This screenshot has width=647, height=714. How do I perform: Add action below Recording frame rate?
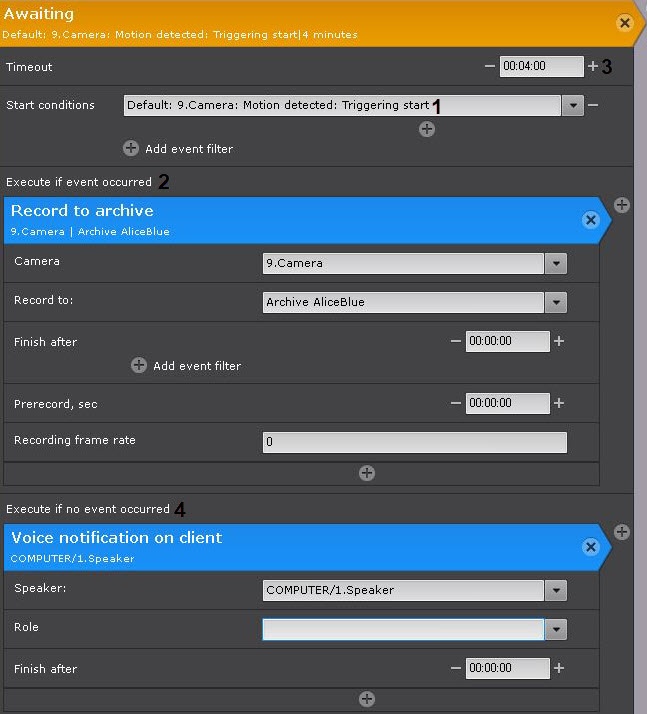click(367, 473)
